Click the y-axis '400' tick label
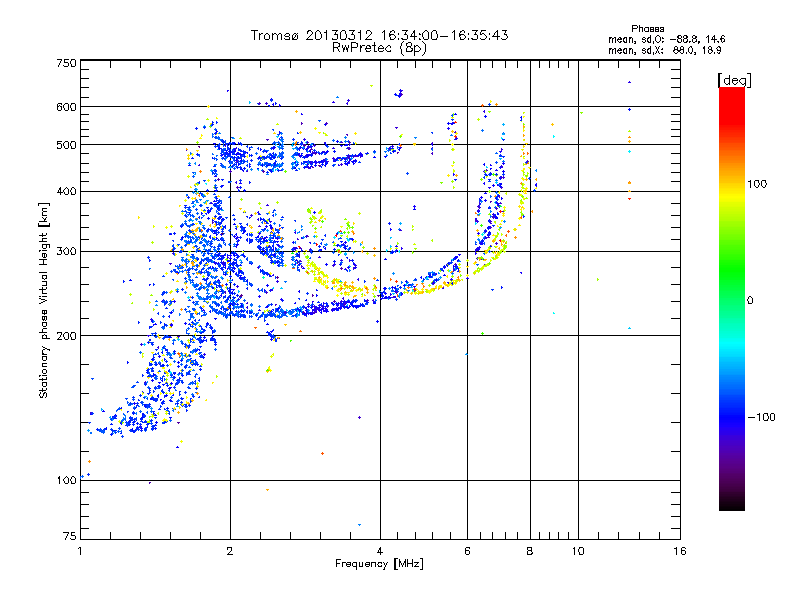 (x=67, y=192)
